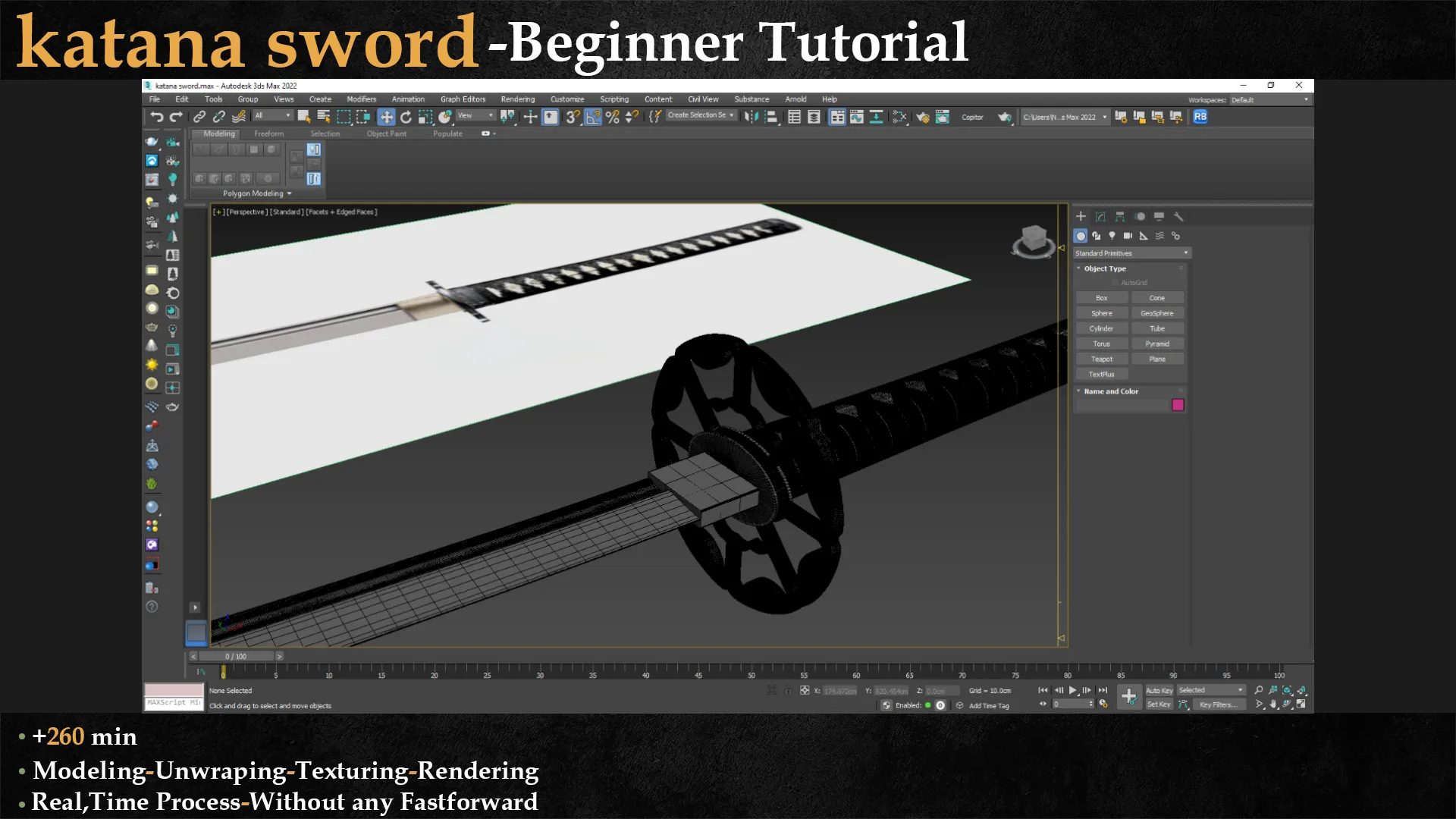Switch to the Freeform ribbon tab
Screen dimensions: 1456x819
click(269, 133)
